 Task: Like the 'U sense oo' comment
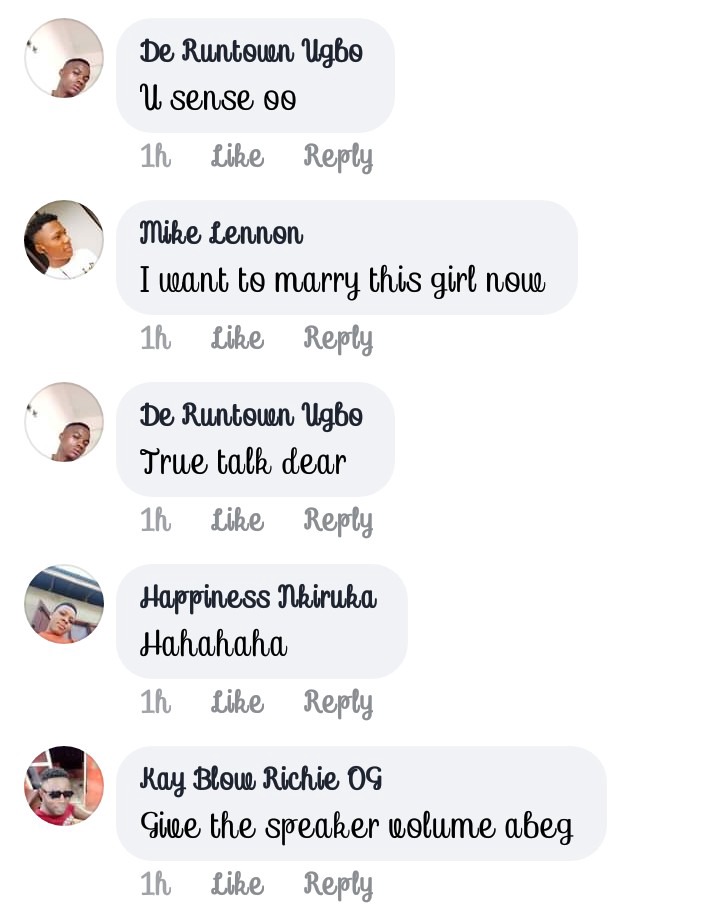237,156
